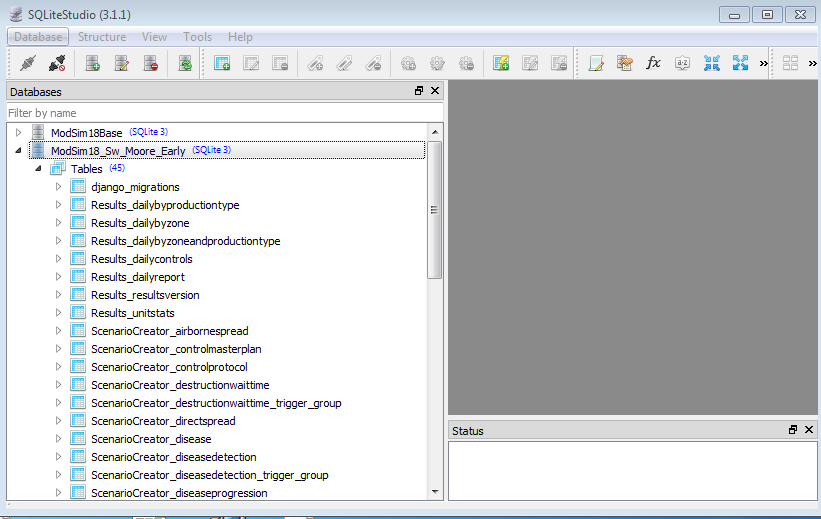
Task: Select the Tables (45) node
Action: pos(87,169)
